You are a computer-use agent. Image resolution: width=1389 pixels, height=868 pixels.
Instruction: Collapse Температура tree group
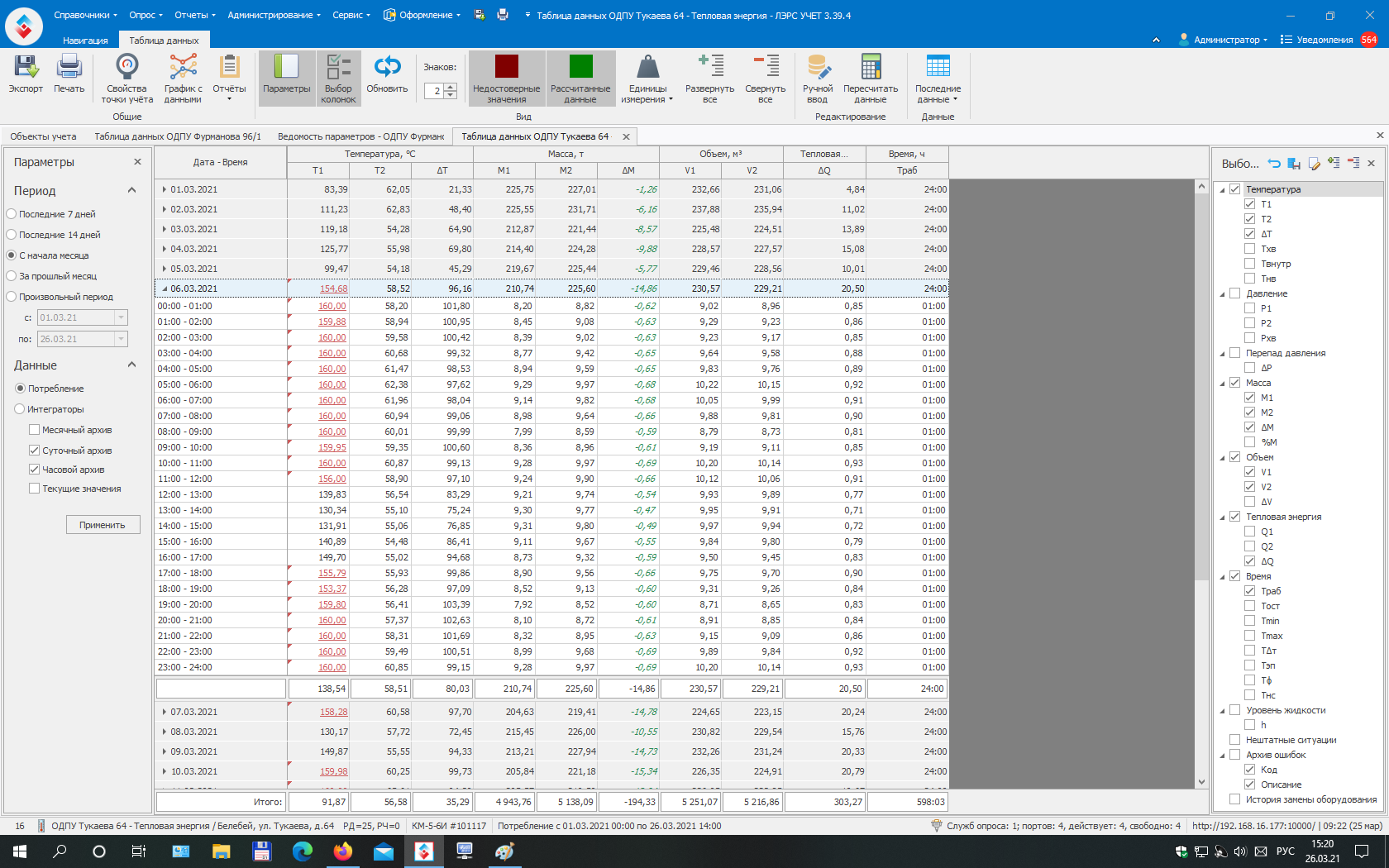point(1223,190)
